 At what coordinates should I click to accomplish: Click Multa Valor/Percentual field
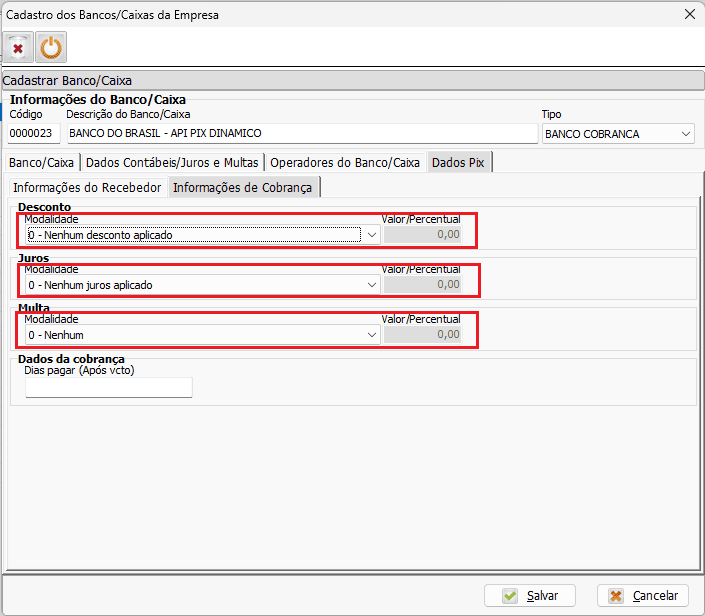point(423,334)
